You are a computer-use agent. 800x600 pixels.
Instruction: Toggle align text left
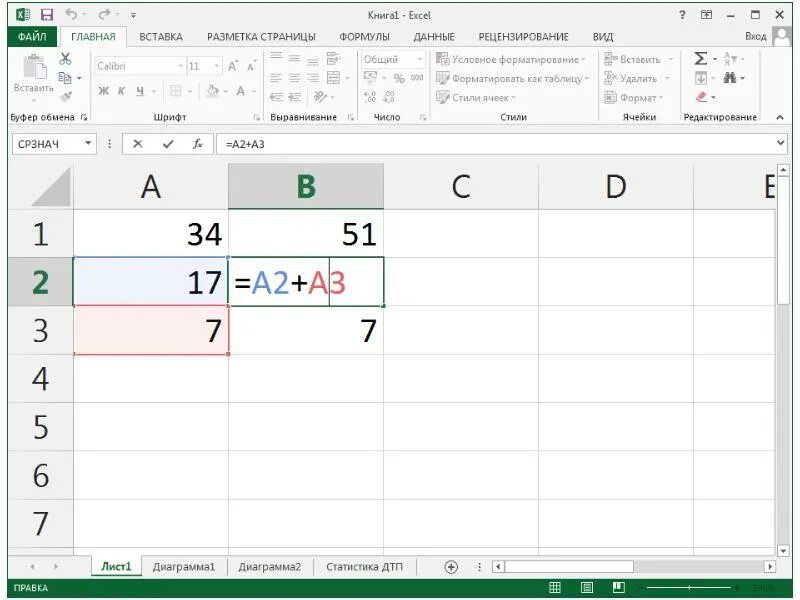pyautogui.click(x=276, y=78)
